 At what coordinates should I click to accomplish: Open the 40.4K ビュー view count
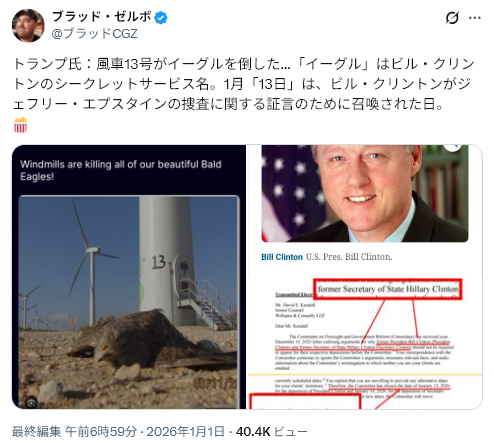click(x=271, y=432)
